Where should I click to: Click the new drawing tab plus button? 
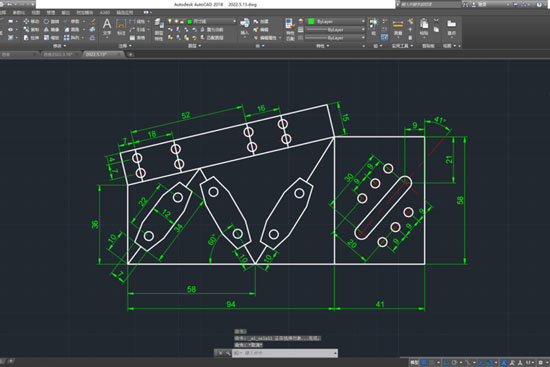pyautogui.click(x=130, y=54)
